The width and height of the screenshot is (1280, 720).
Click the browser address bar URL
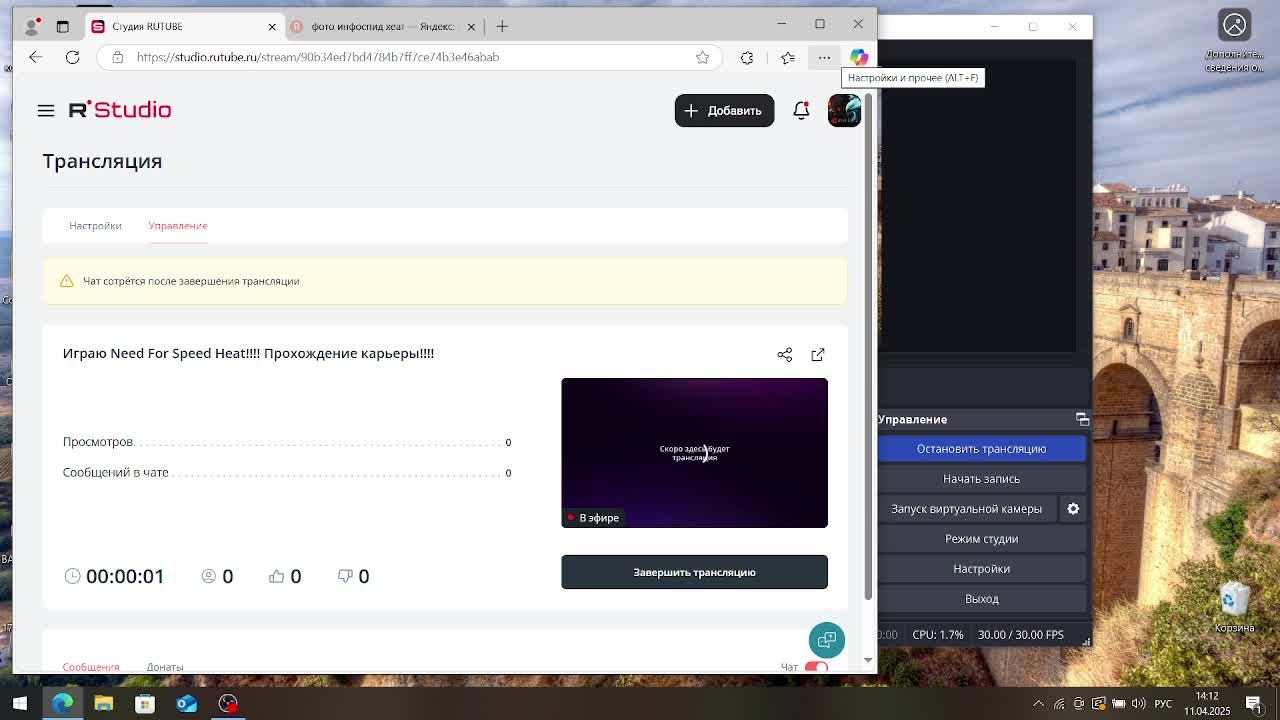tap(318, 57)
